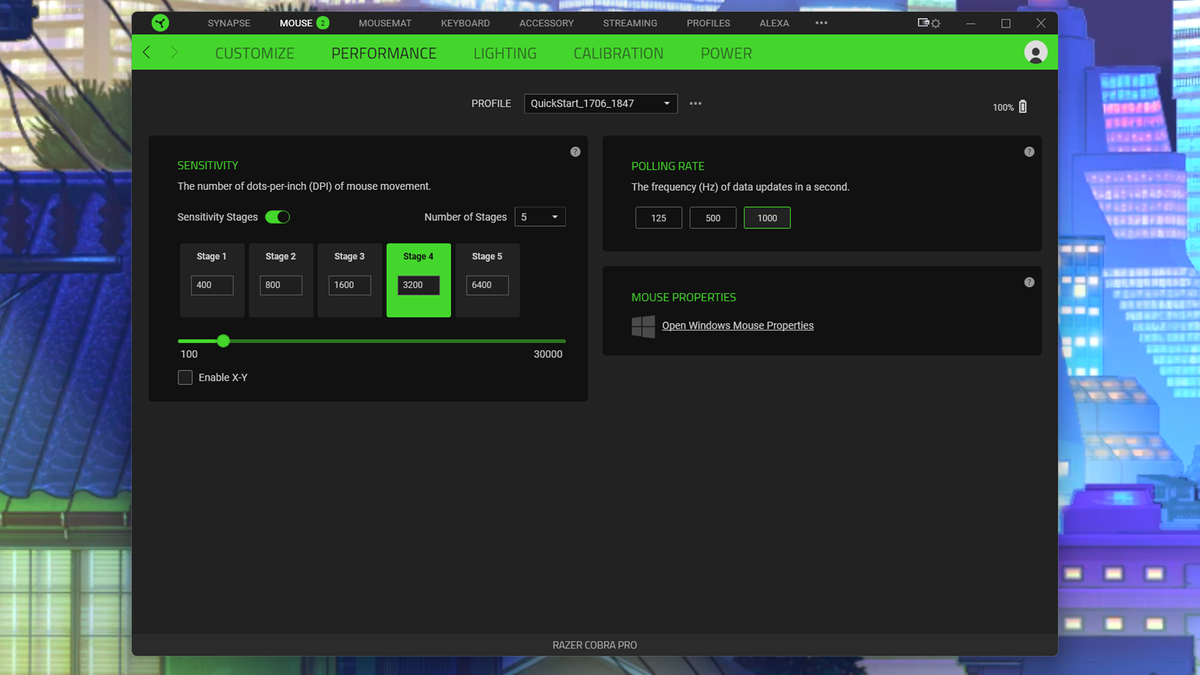This screenshot has width=1200, height=675.
Task: Go back with the left arrow
Action: [147, 52]
